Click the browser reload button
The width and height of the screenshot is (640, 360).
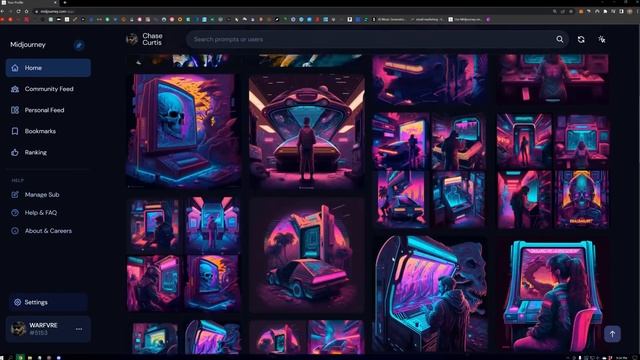point(18,11)
